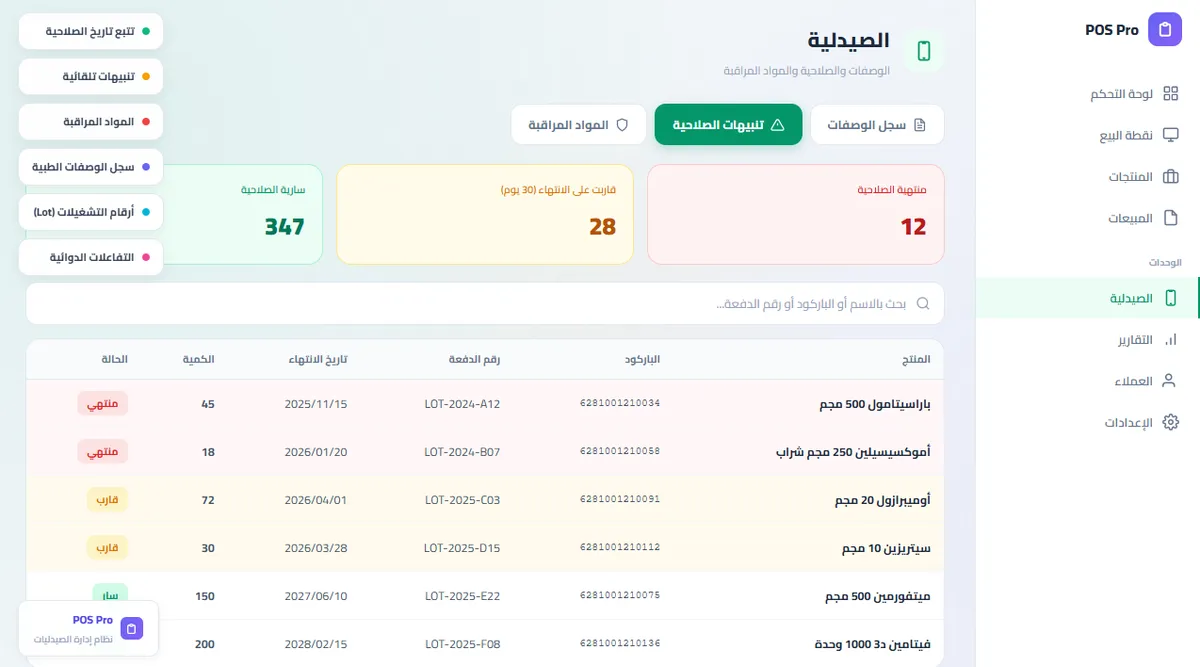
Task: Open the reports bar chart icon
Action: pos(1170,340)
